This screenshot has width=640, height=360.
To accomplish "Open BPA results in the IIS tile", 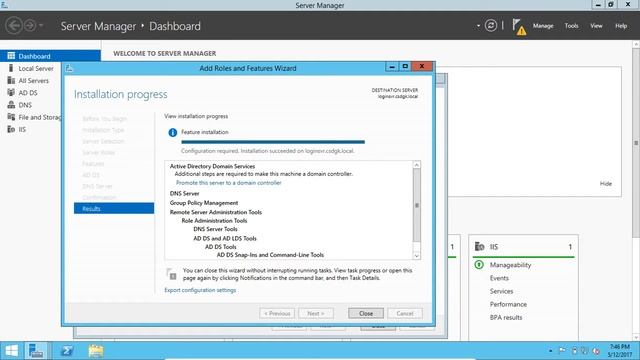I will (506, 317).
